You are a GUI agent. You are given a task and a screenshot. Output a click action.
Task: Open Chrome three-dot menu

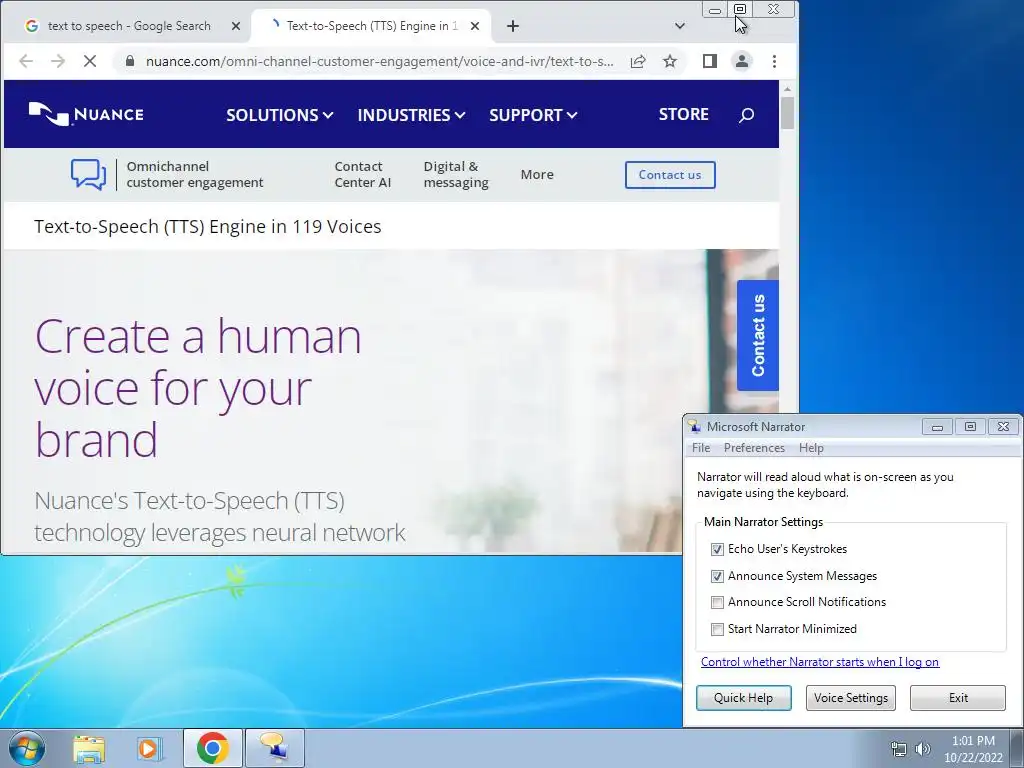[775, 61]
